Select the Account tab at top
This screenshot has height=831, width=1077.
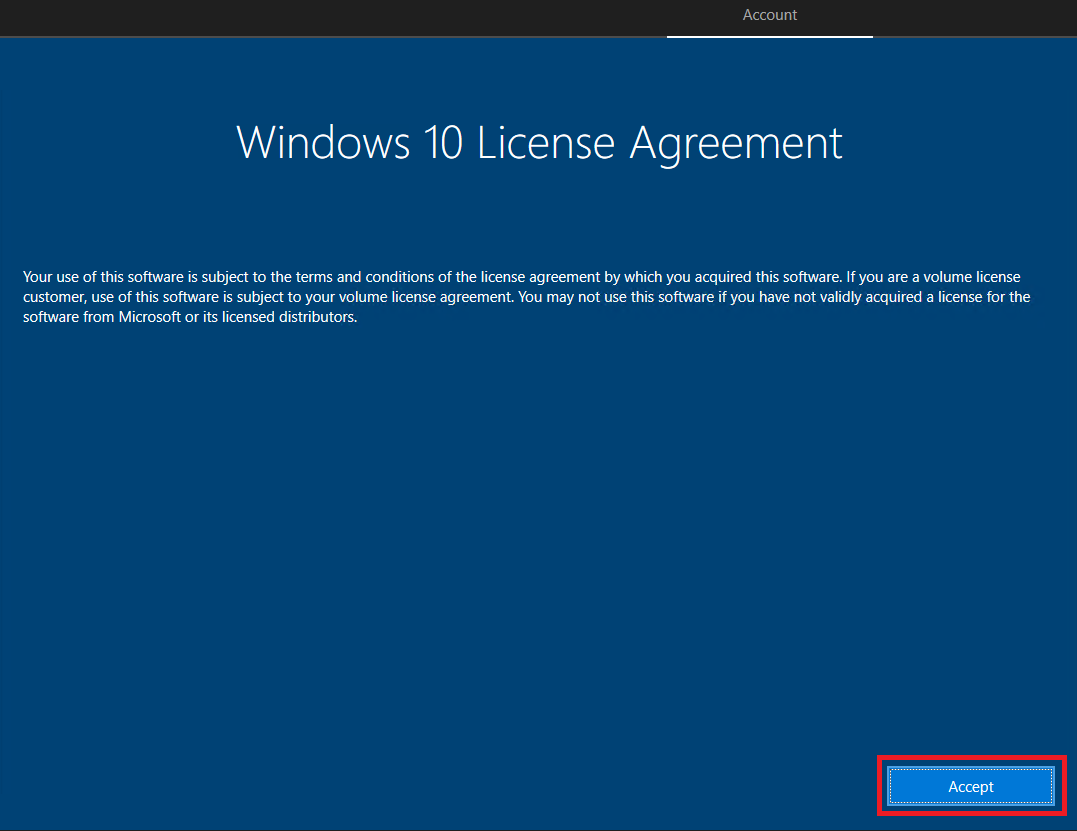769,15
